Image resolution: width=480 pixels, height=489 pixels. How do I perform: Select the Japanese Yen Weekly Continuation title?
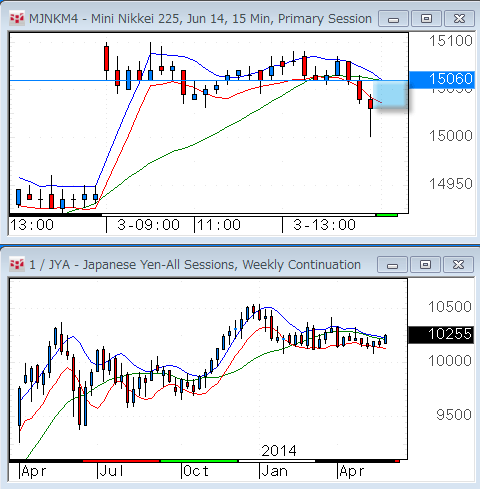click(195, 265)
